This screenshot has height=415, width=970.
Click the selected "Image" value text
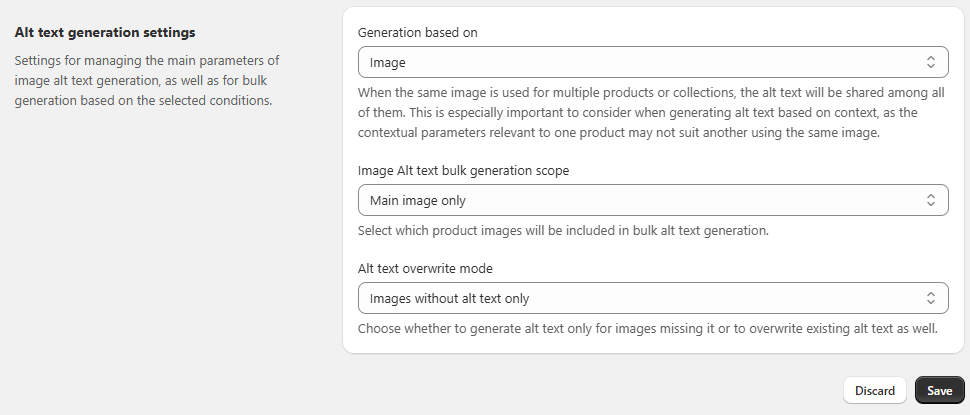388,62
